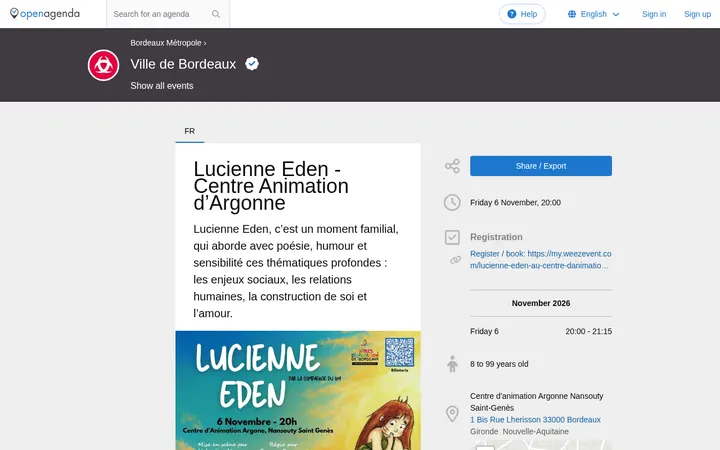Click the Friday 6 20:00 - 21:15 timing row

541,331
